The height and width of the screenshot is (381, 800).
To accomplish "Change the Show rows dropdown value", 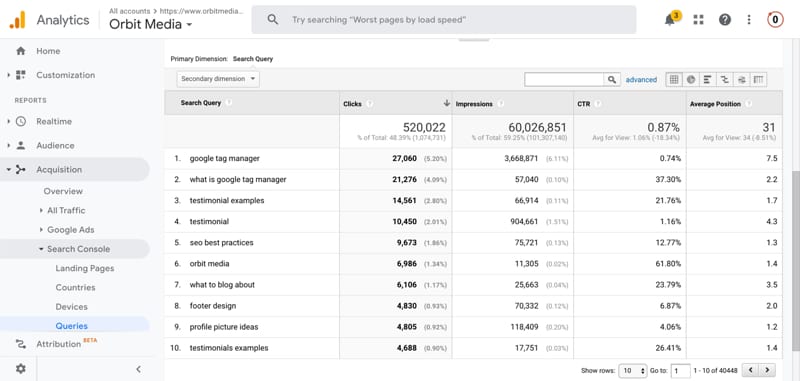I will [633, 371].
